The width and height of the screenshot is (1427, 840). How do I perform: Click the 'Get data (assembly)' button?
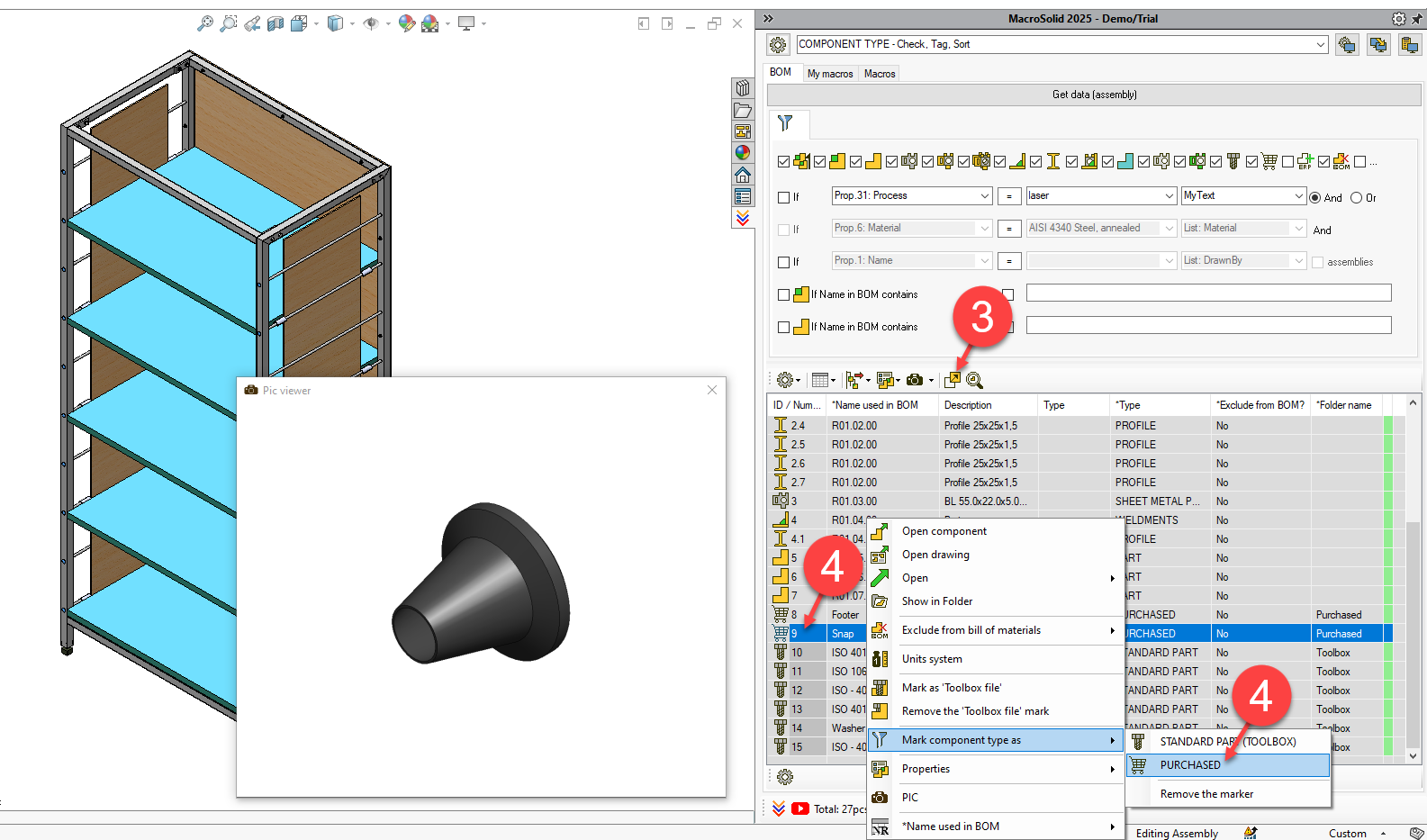tap(1094, 95)
